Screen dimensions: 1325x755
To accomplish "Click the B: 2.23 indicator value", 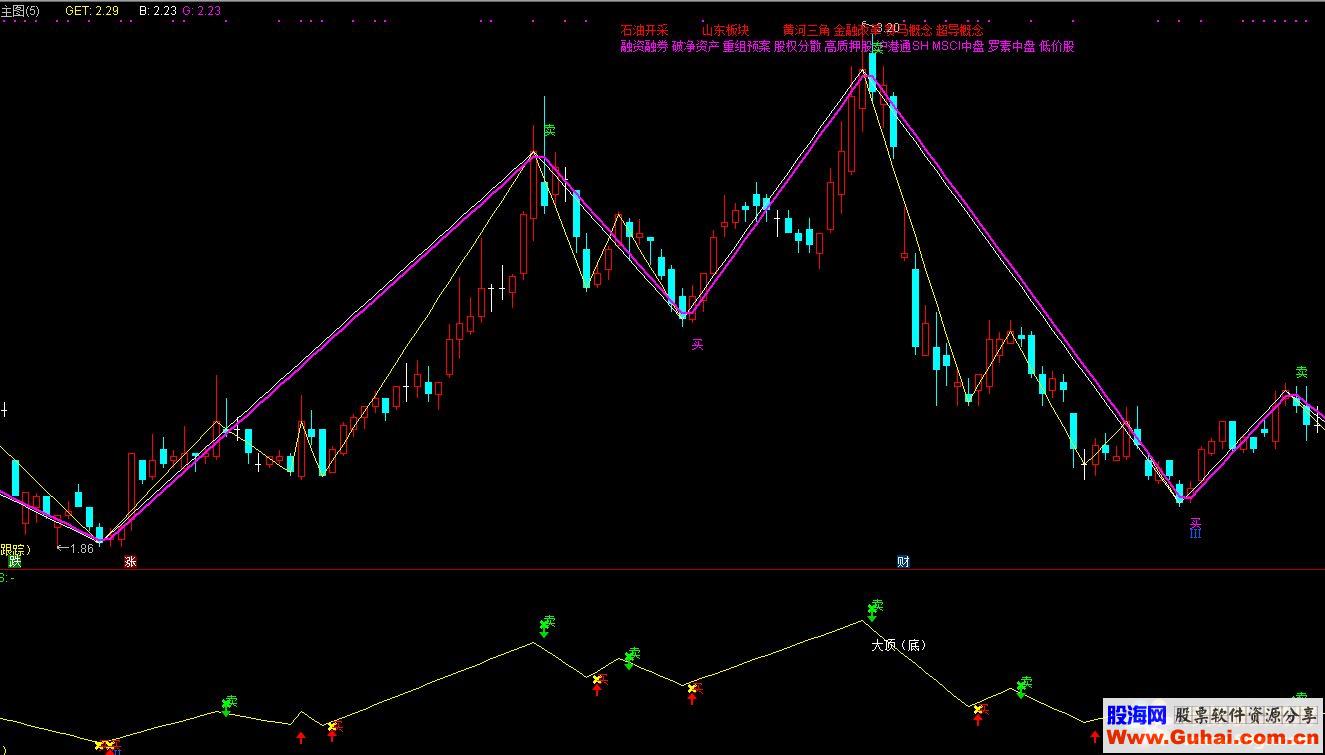I will pyautogui.click(x=158, y=10).
